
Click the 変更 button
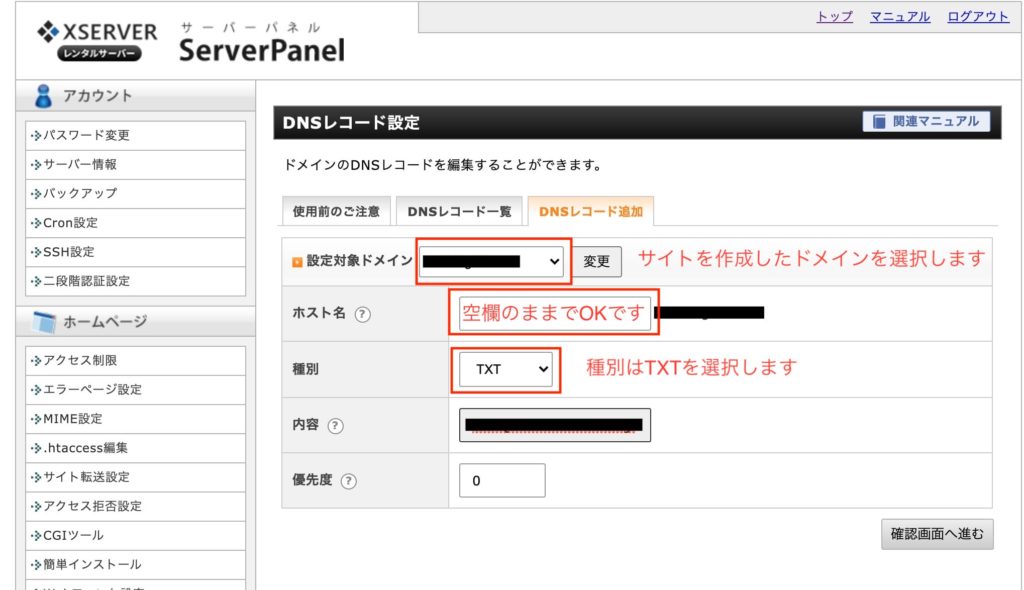tap(597, 261)
